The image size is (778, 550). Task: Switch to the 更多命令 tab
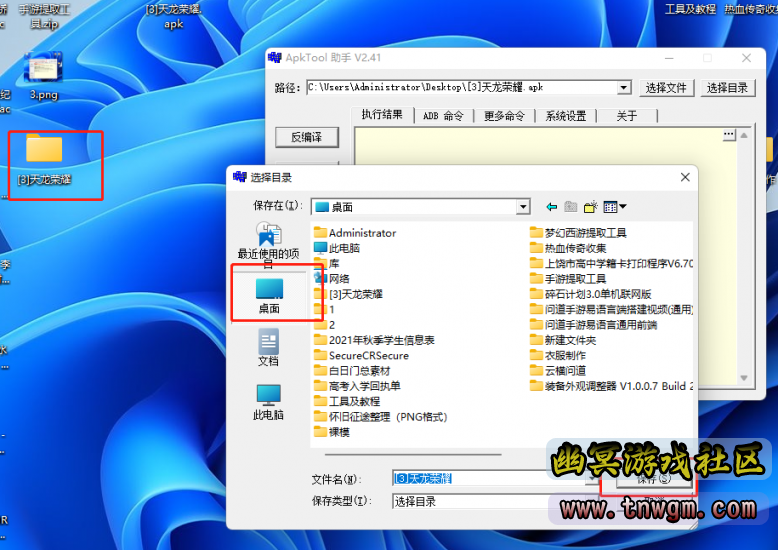tap(504, 116)
